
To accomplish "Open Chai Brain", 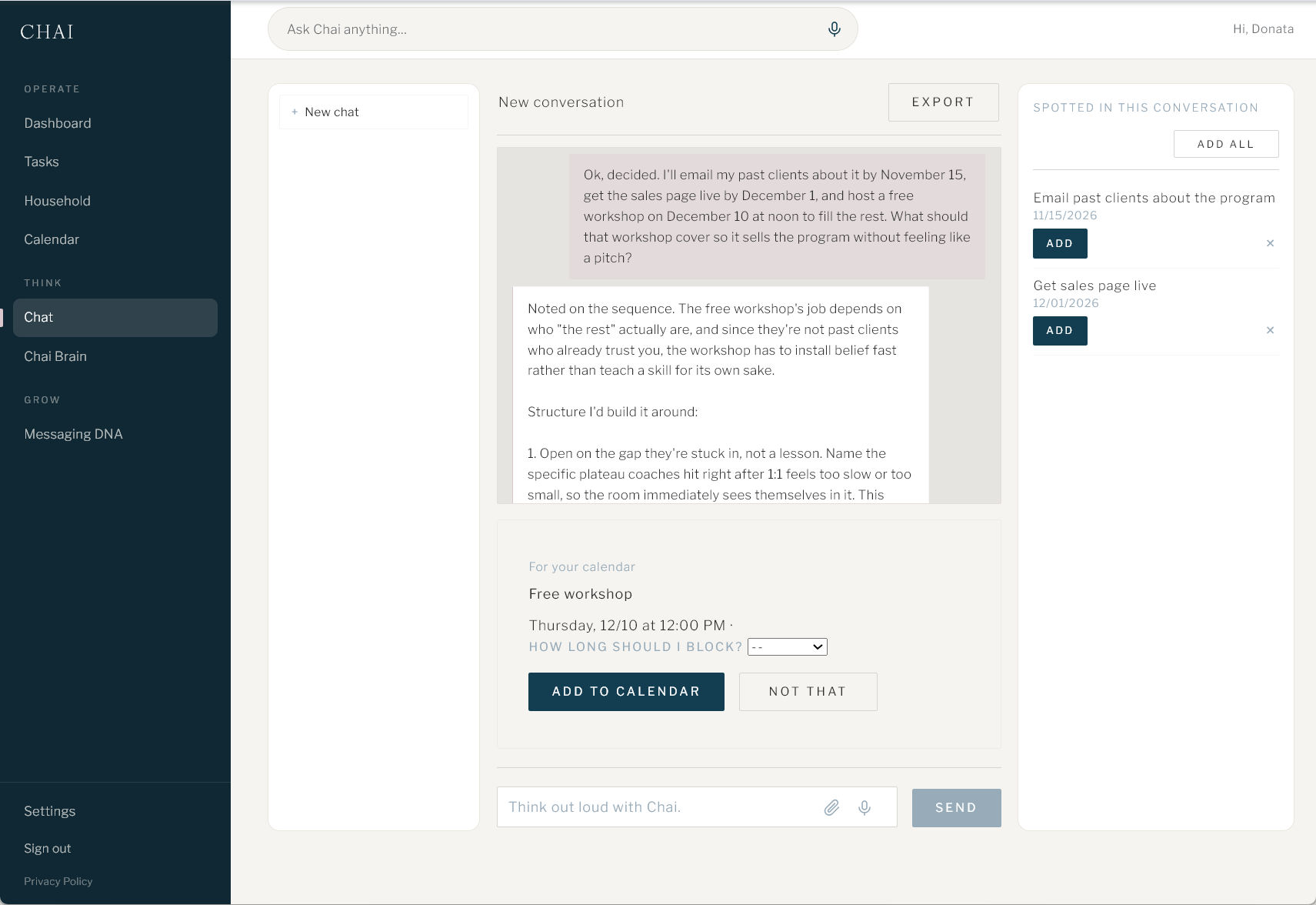I will pos(55,356).
